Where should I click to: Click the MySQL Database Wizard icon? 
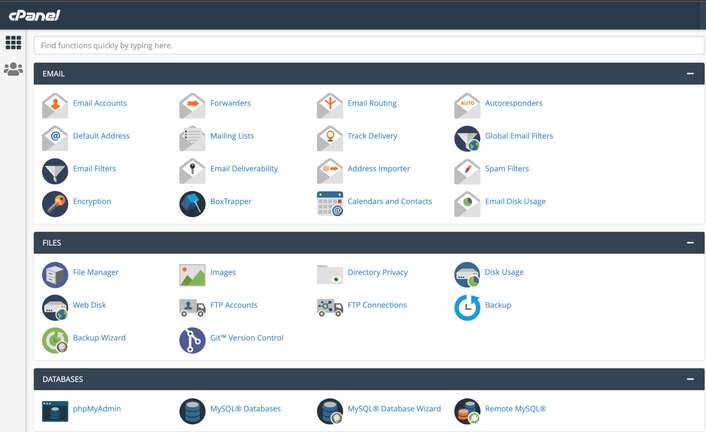point(330,411)
